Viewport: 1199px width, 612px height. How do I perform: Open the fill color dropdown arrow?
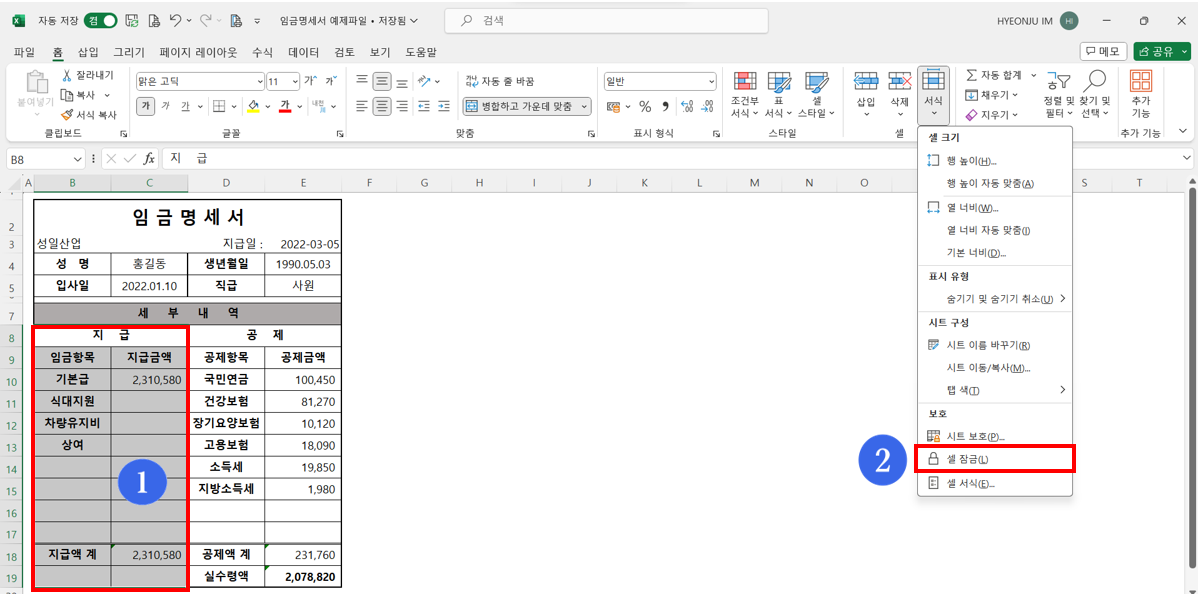[268, 106]
